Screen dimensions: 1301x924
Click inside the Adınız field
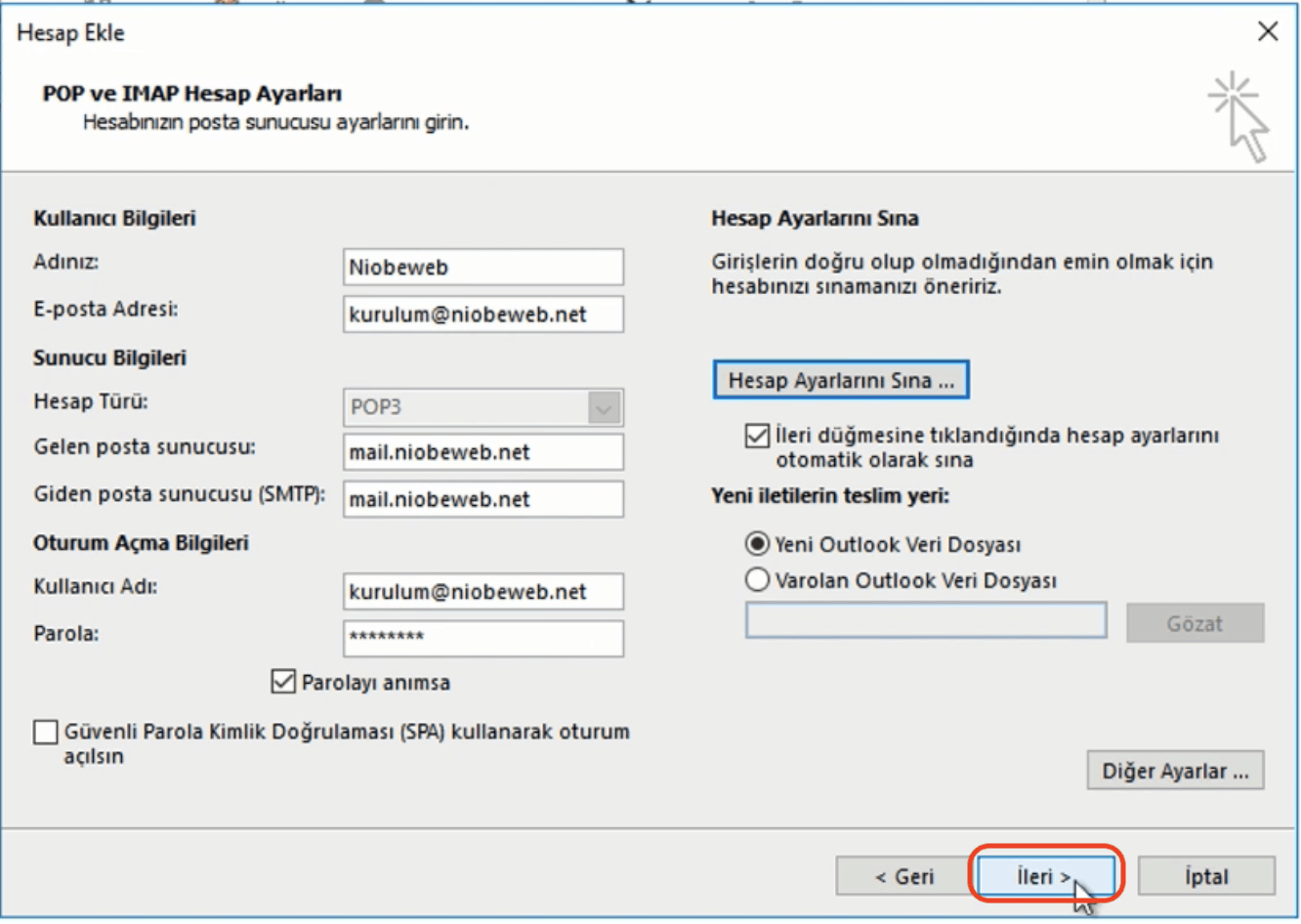(x=483, y=266)
